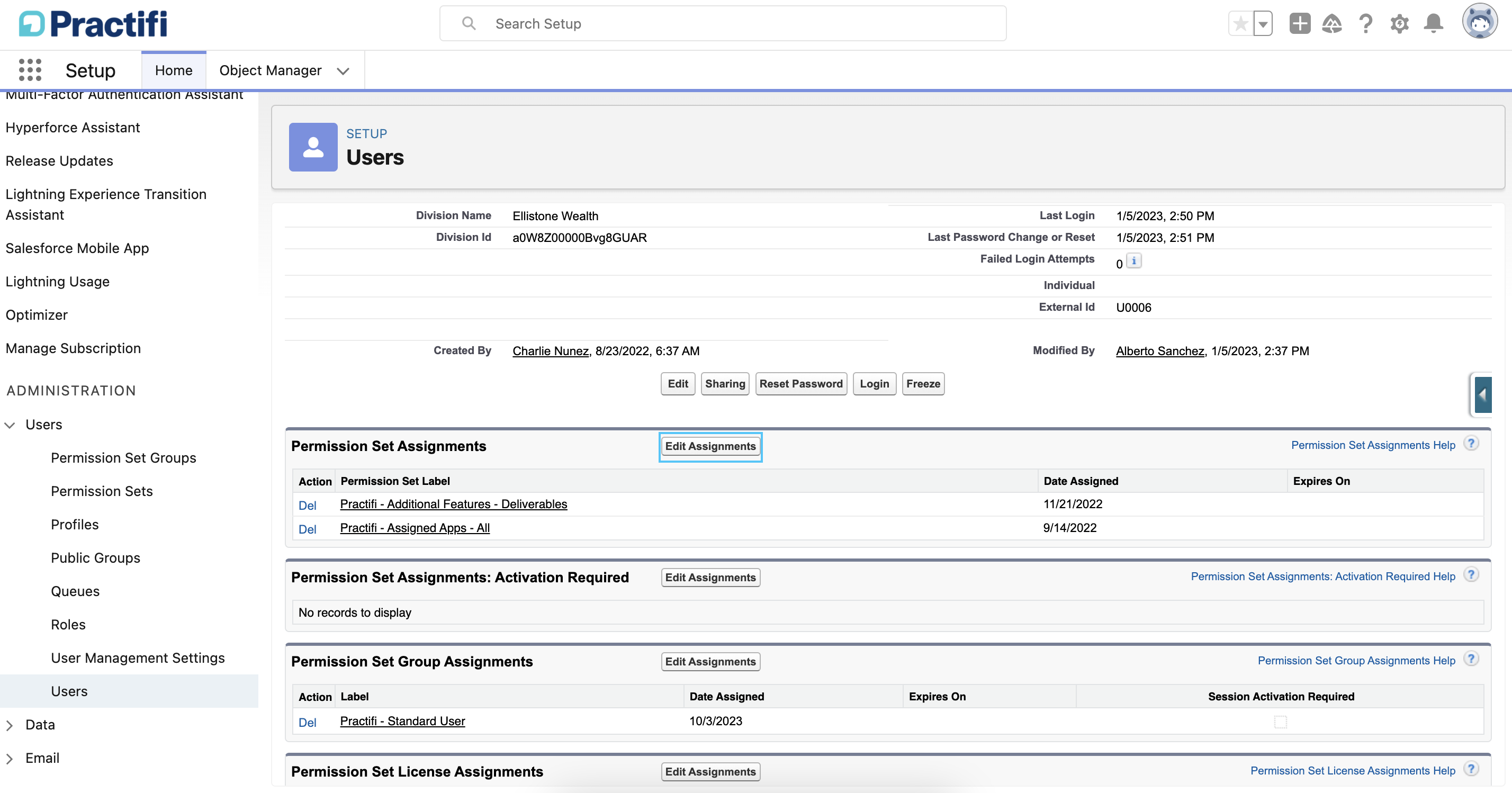Open Lightning Usage
This screenshot has height=793, width=1512.
coord(58,282)
